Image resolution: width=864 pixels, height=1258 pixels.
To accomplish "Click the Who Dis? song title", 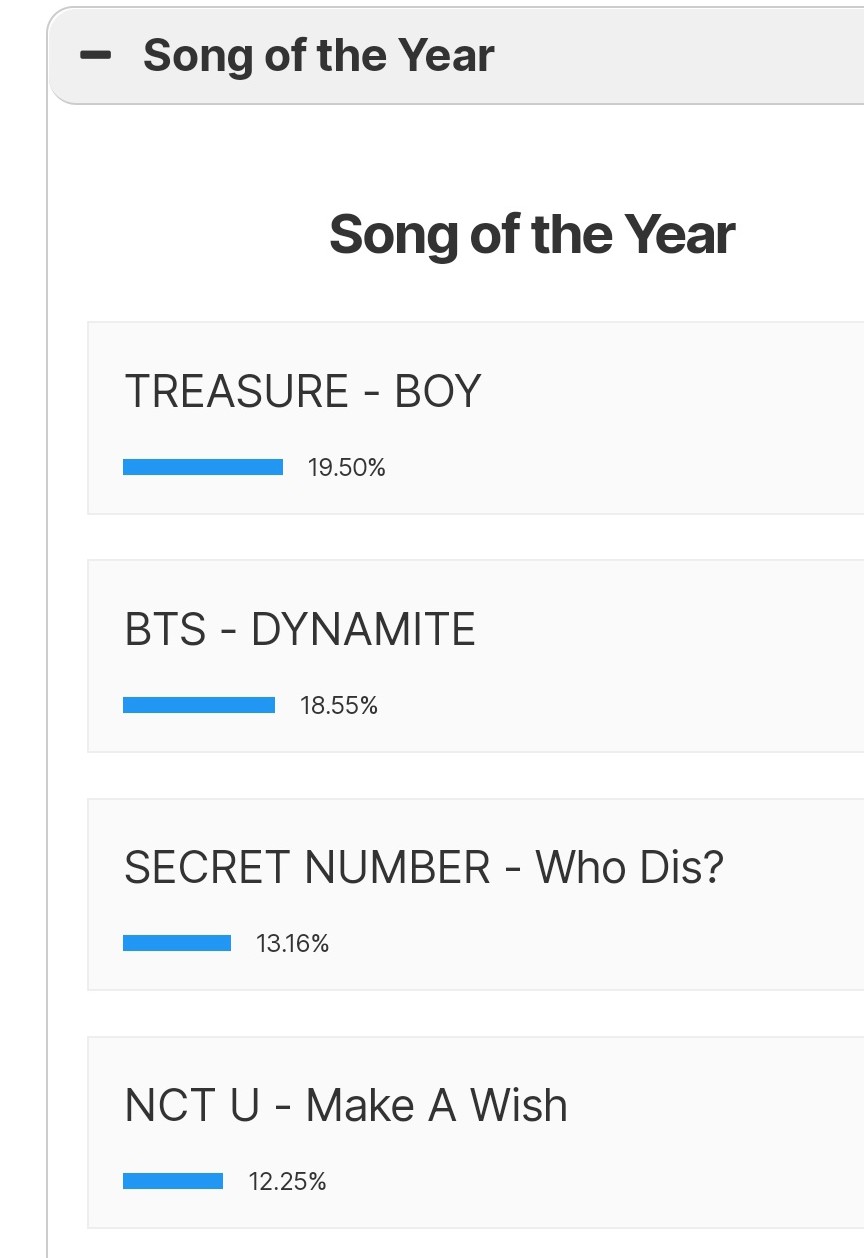I will (629, 867).
